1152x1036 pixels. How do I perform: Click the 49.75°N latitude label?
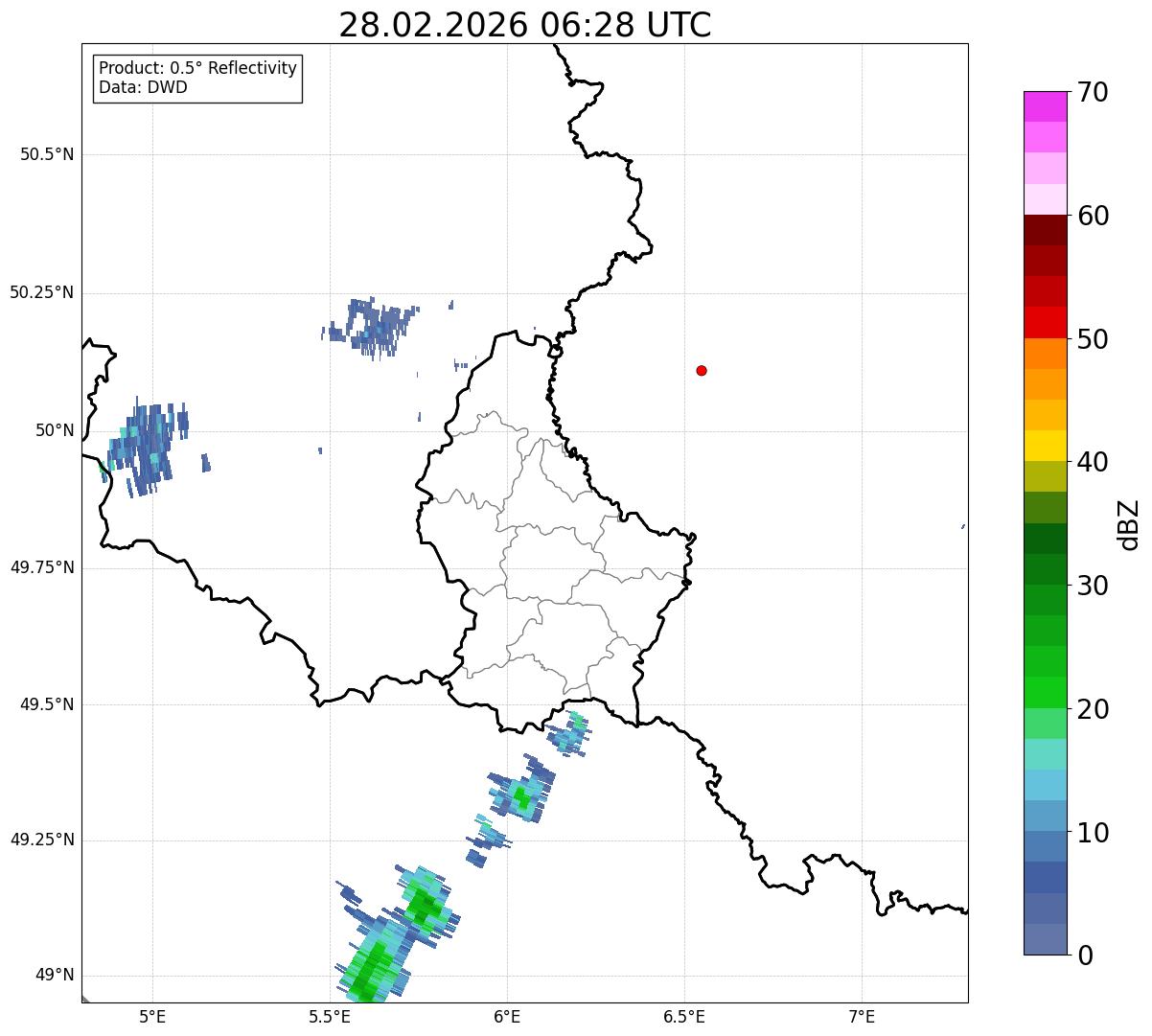[42, 567]
